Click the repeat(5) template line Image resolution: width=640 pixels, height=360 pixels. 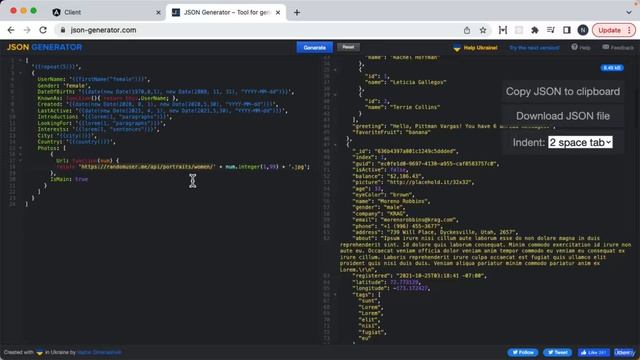[56, 67]
